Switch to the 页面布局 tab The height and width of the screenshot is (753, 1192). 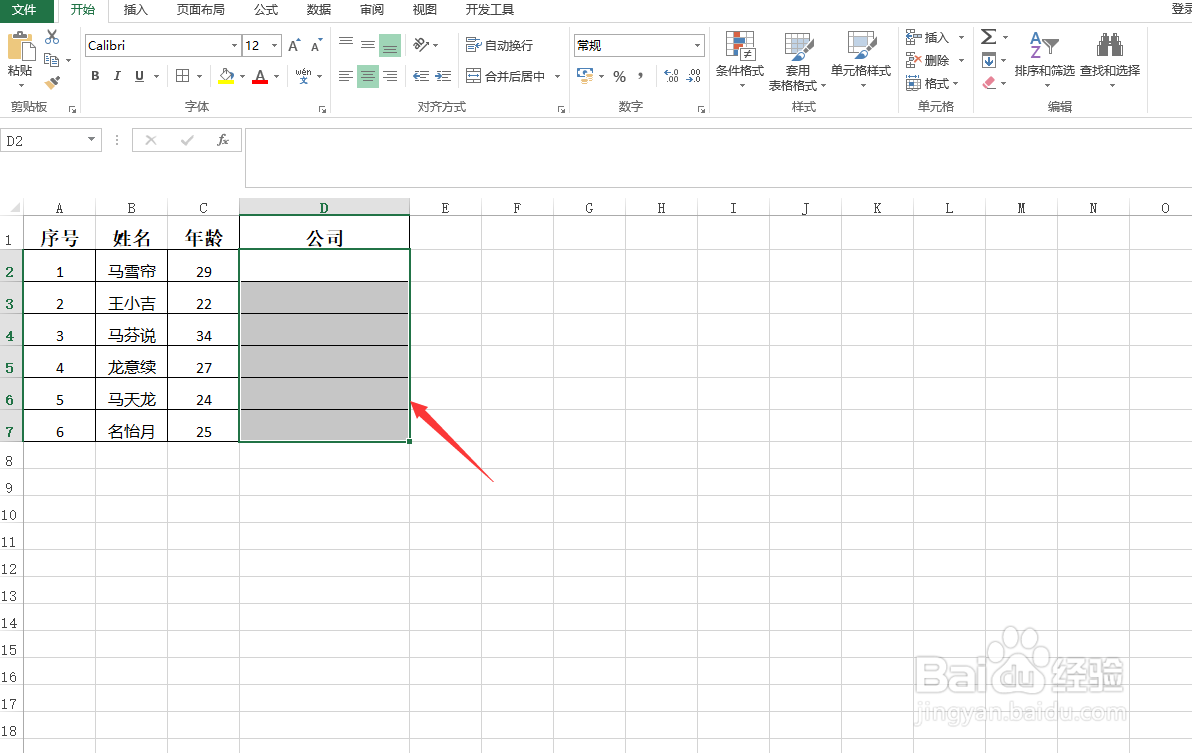[x=200, y=10]
